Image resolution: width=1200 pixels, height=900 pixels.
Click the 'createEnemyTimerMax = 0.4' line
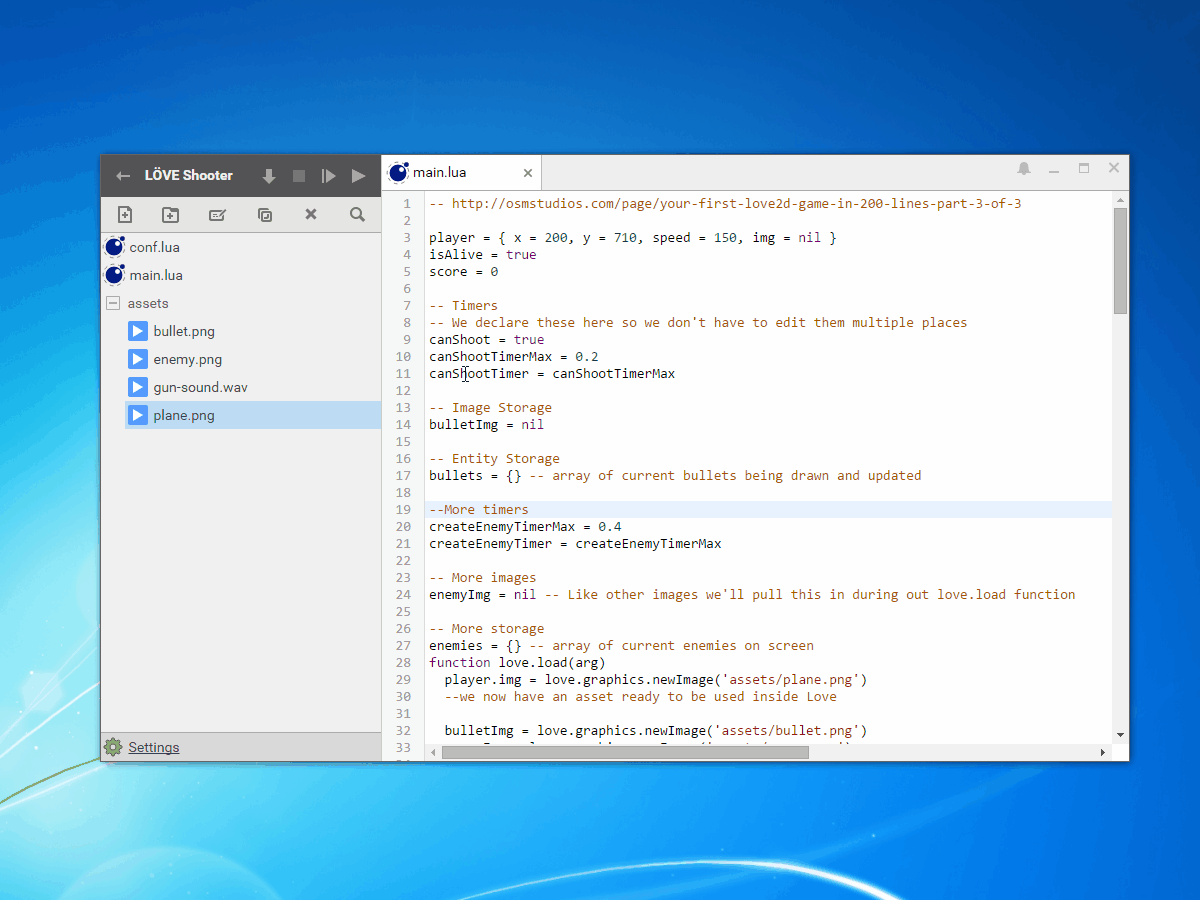[525, 527]
